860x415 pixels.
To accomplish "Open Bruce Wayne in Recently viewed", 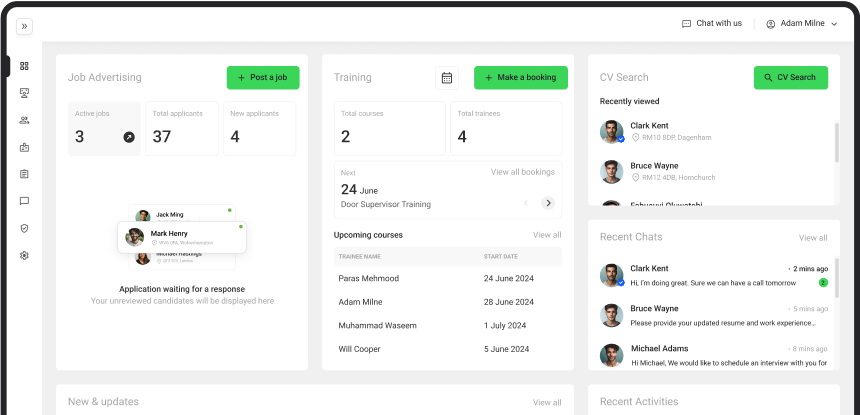I will point(716,172).
